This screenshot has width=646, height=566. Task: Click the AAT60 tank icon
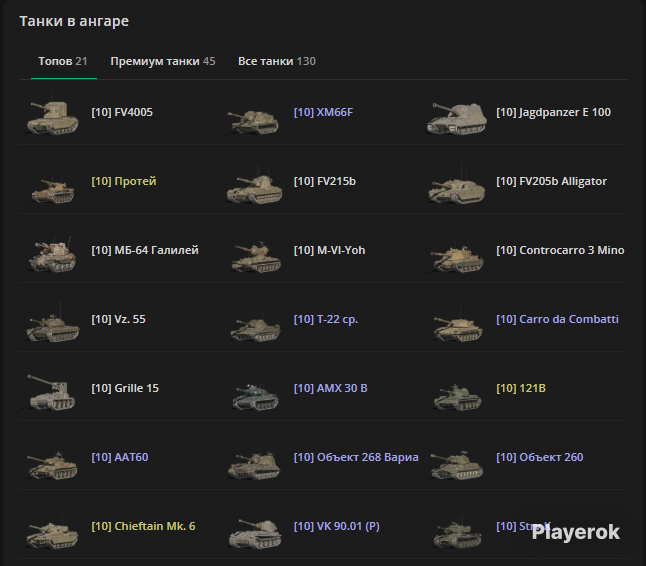tap(52, 465)
